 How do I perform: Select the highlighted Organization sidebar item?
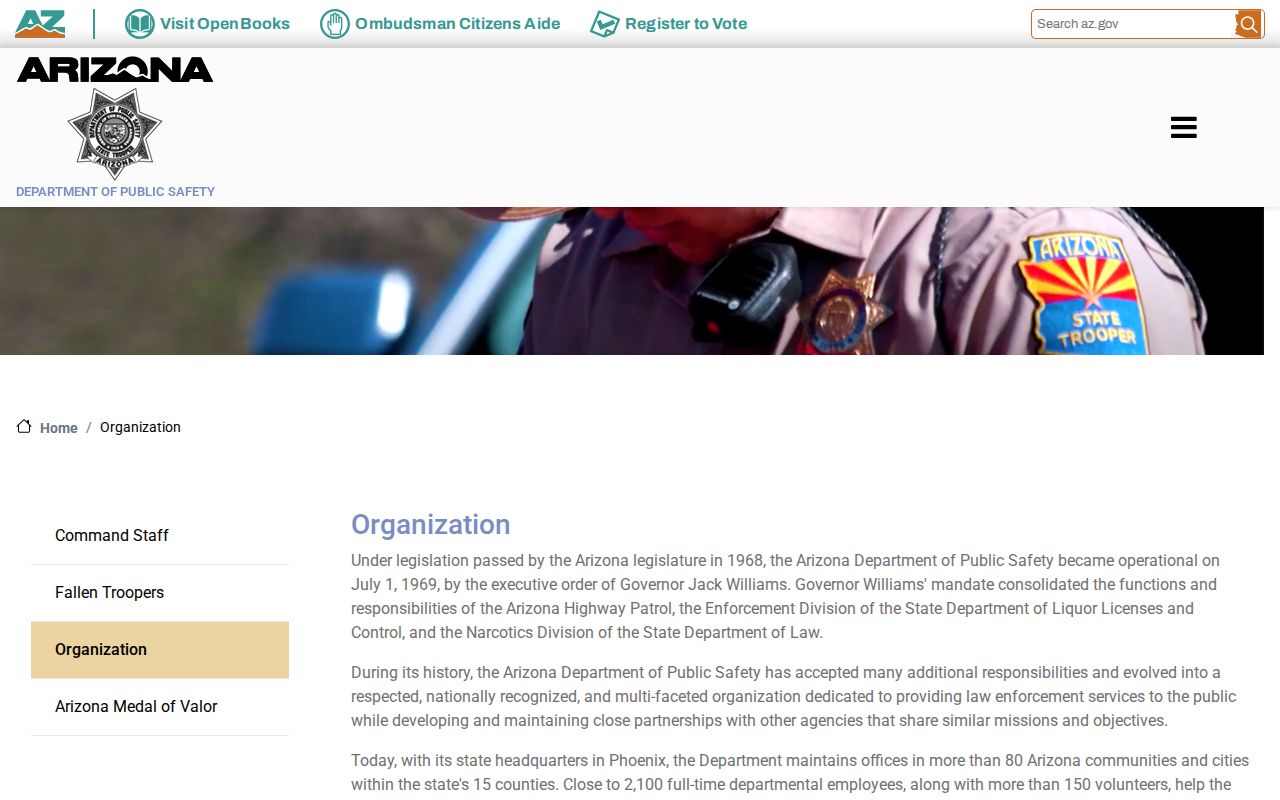pyautogui.click(x=160, y=650)
